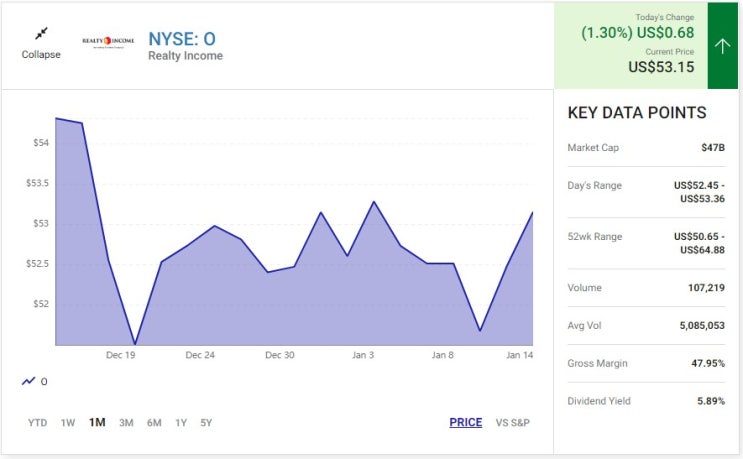Image resolution: width=743 pixels, height=459 pixels.
Task: Click the (1.30%) US$0.68 change value
Action: tap(638, 33)
